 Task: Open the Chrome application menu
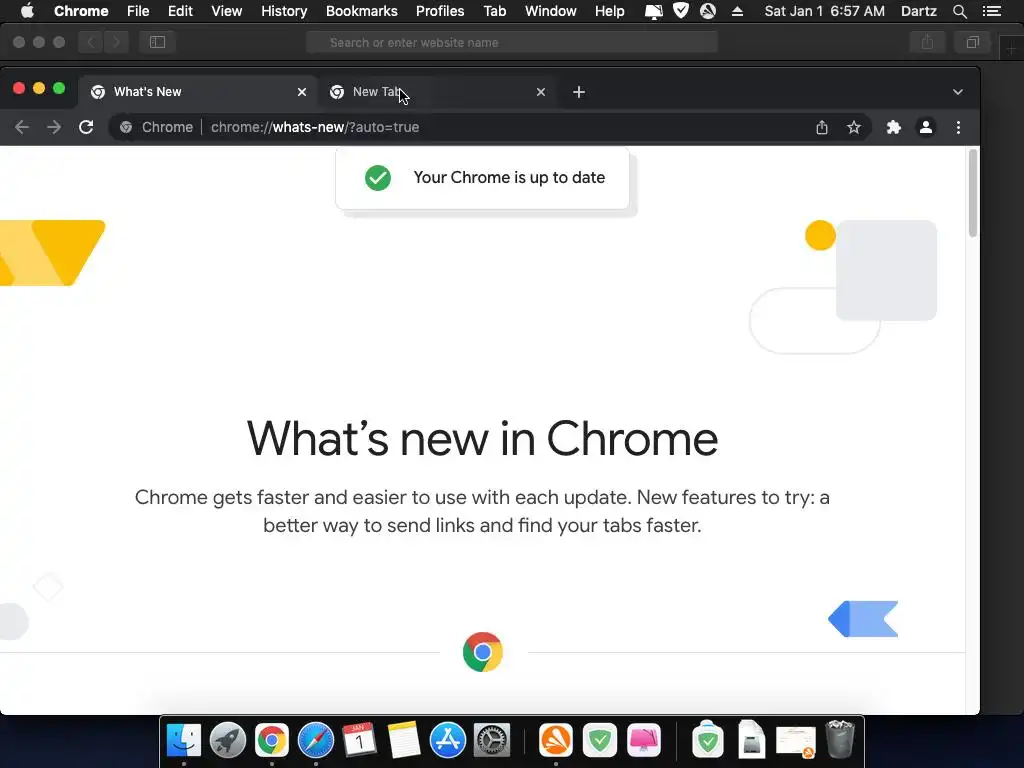click(x=81, y=11)
